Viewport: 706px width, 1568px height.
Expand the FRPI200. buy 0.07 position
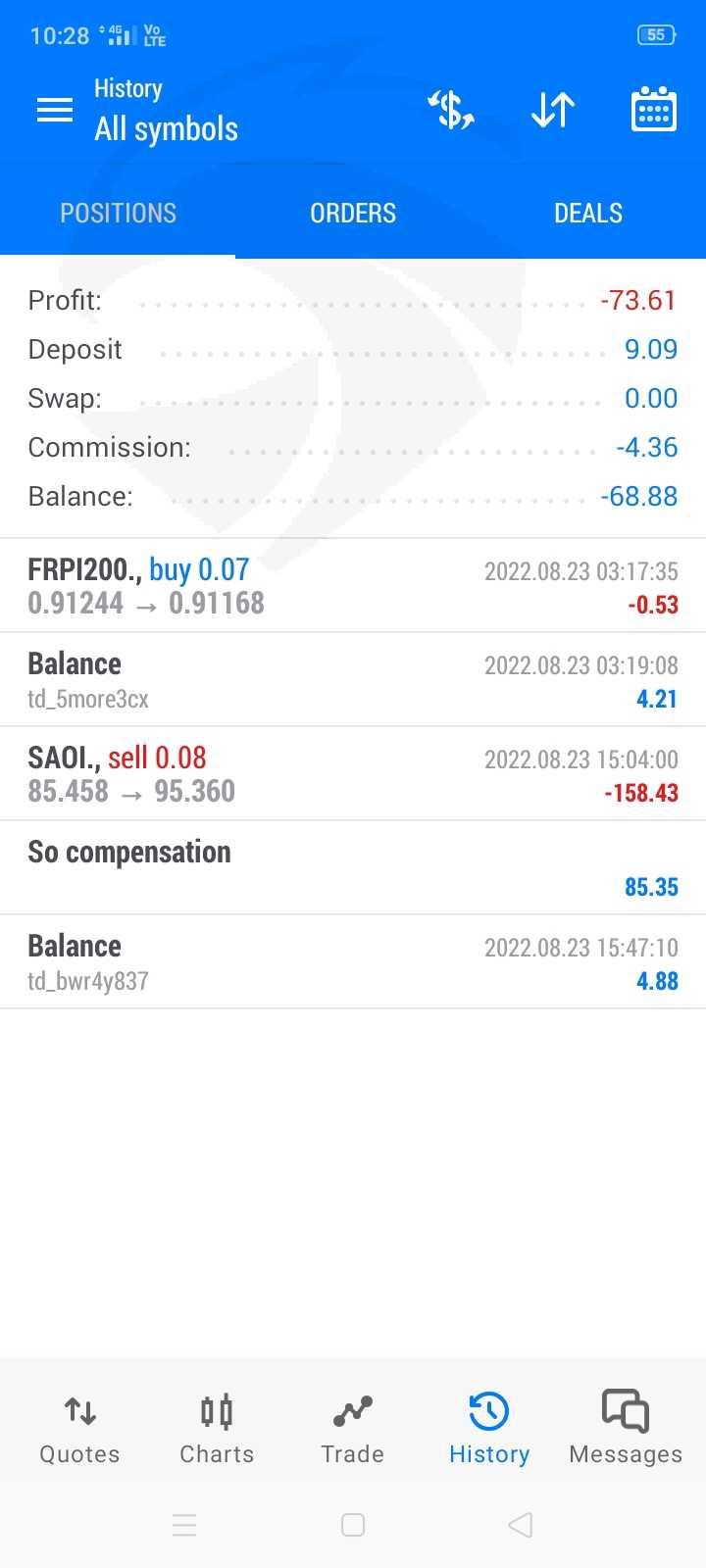[x=353, y=586]
